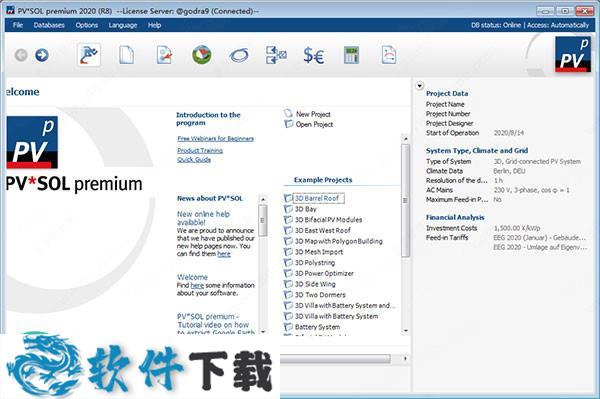The height and width of the screenshot is (399, 600).
Task: Click scroll-up arrow of news list
Action: pos(263,199)
